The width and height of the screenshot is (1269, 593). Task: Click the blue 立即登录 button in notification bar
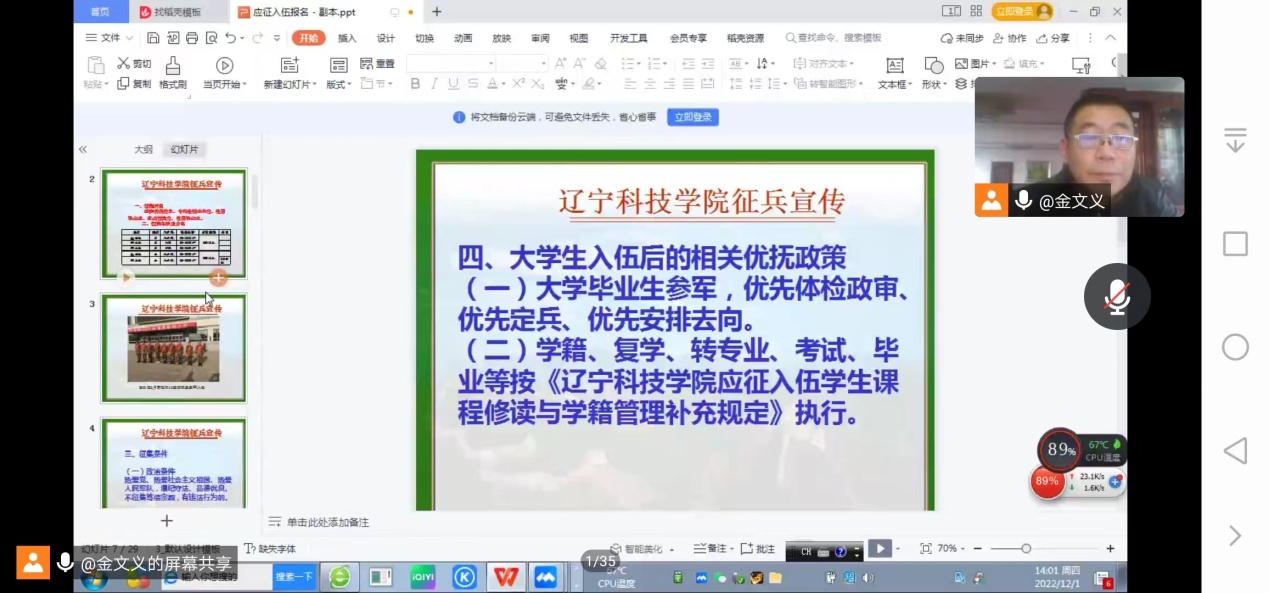[693, 117]
